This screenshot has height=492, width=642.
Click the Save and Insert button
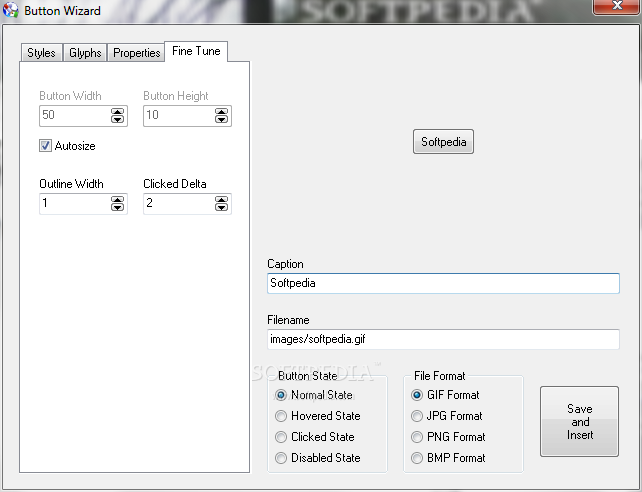click(x=579, y=421)
